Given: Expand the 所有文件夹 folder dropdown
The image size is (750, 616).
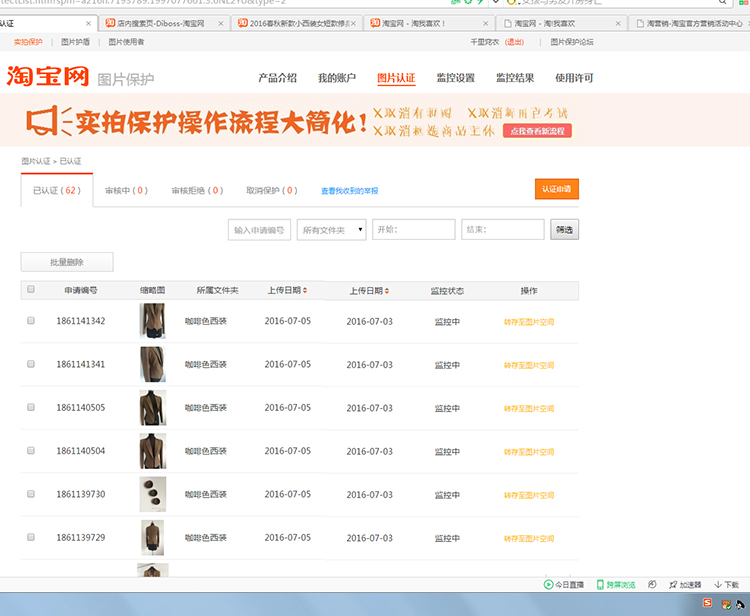Looking at the screenshot, I should (x=332, y=230).
